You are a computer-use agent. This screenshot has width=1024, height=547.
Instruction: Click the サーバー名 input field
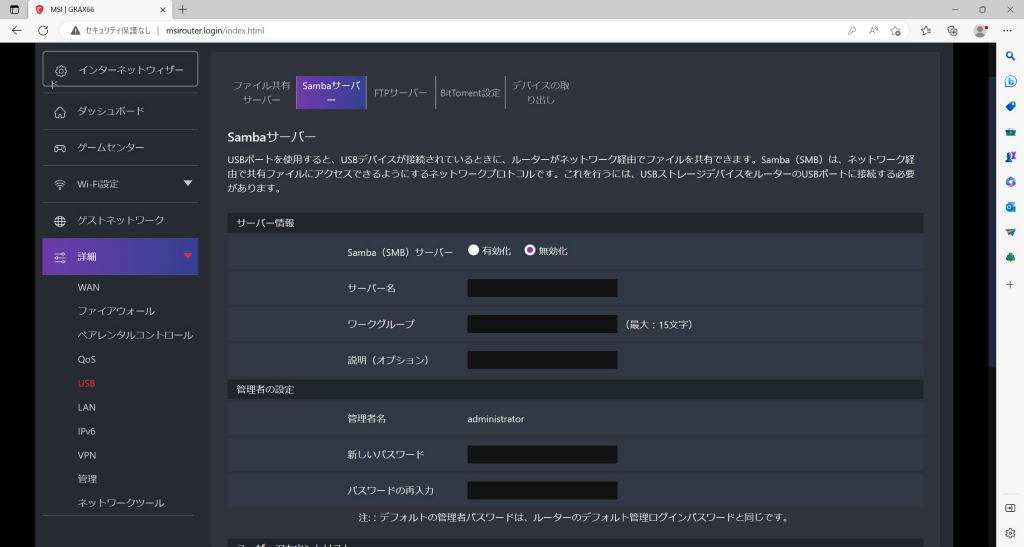click(x=542, y=288)
